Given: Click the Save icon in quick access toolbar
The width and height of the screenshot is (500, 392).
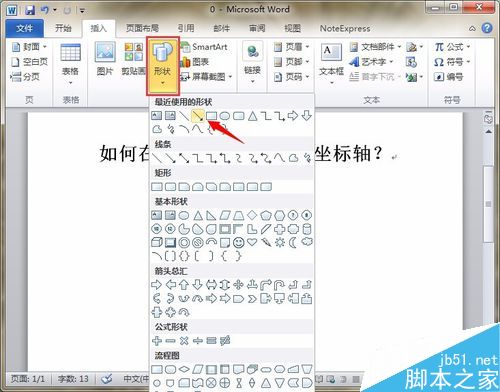Looking at the screenshot, I should (x=30, y=10).
